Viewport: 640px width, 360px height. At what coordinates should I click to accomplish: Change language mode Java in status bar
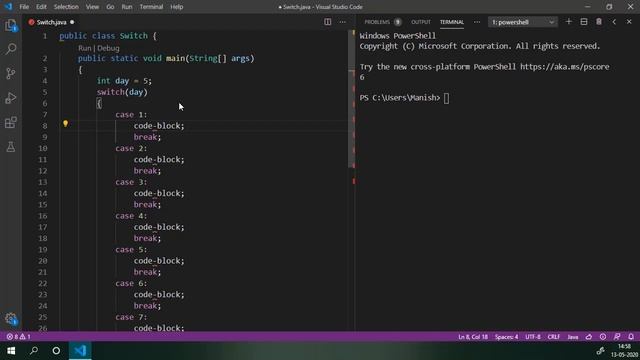tap(573, 337)
